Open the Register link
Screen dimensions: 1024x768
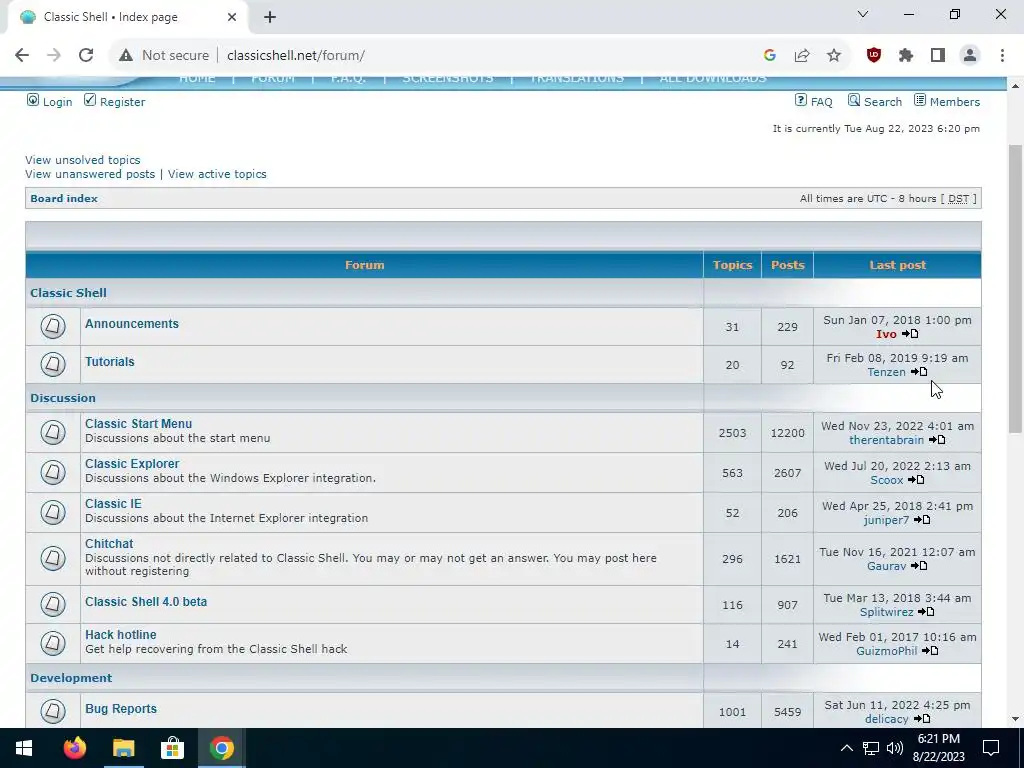pyautogui.click(x=115, y=101)
